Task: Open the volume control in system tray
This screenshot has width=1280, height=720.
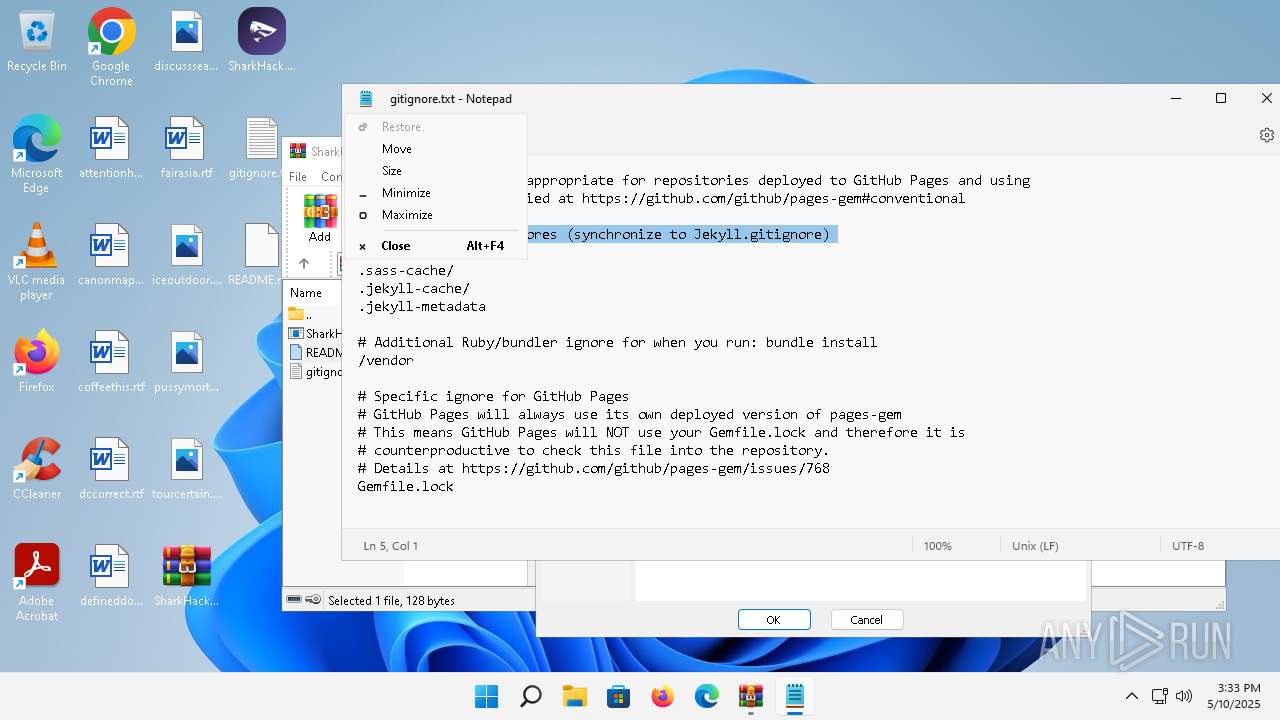Action: [x=1184, y=696]
